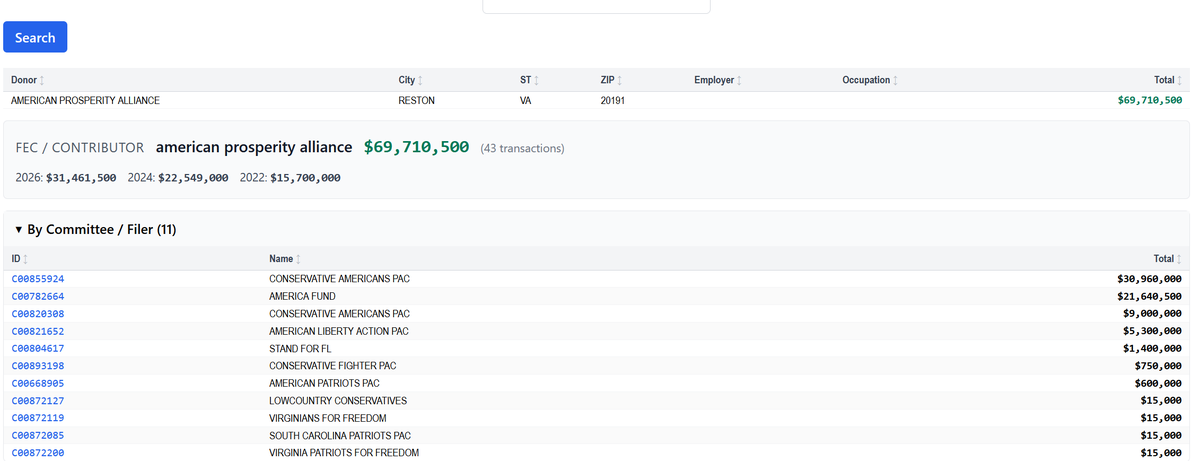This screenshot has width=1200, height=461.
Task: Sort committee table by Name column
Action: (x=285, y=259)
